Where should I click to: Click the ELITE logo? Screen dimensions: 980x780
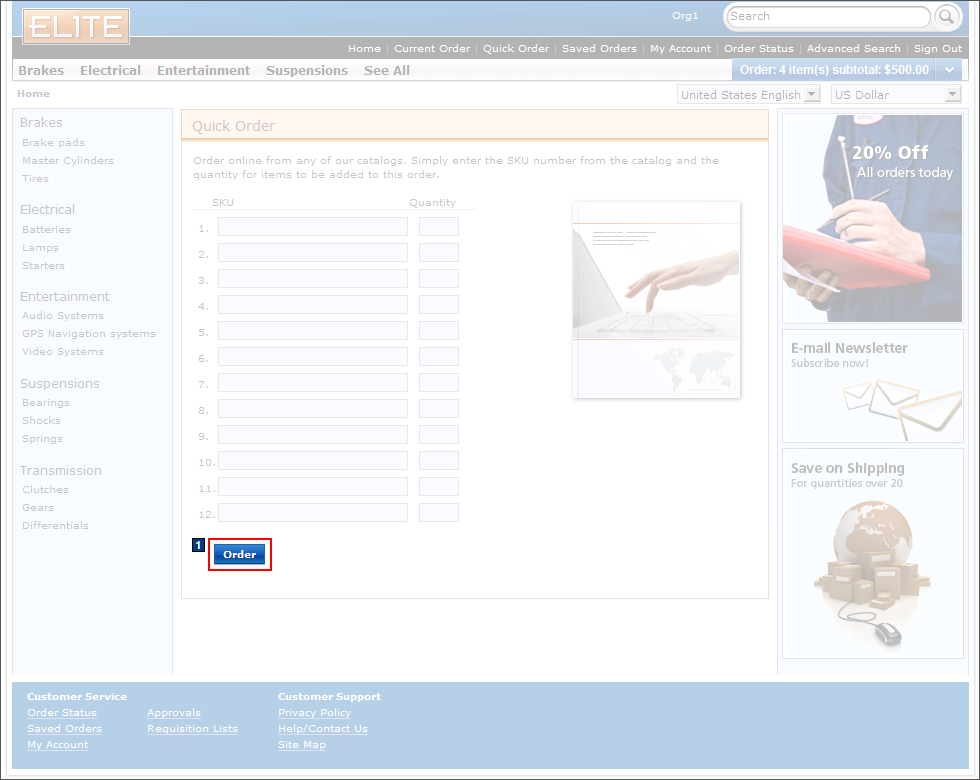(x=76, y=26)
